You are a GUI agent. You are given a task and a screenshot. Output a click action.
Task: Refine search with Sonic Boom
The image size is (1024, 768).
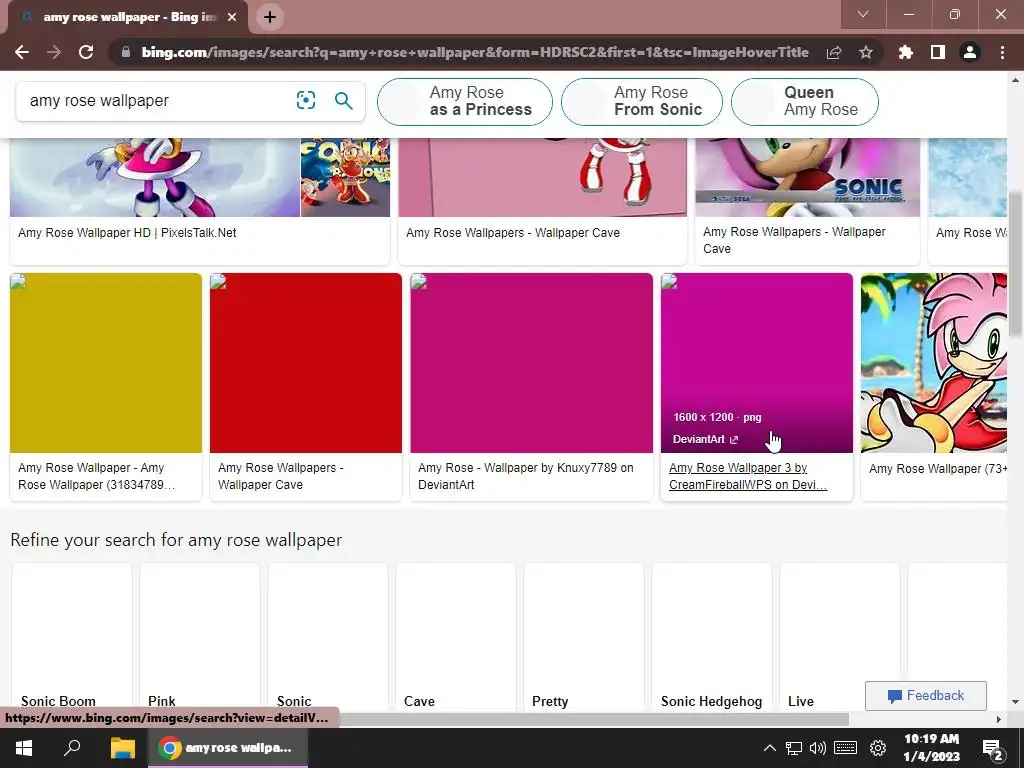click(72, 637)
